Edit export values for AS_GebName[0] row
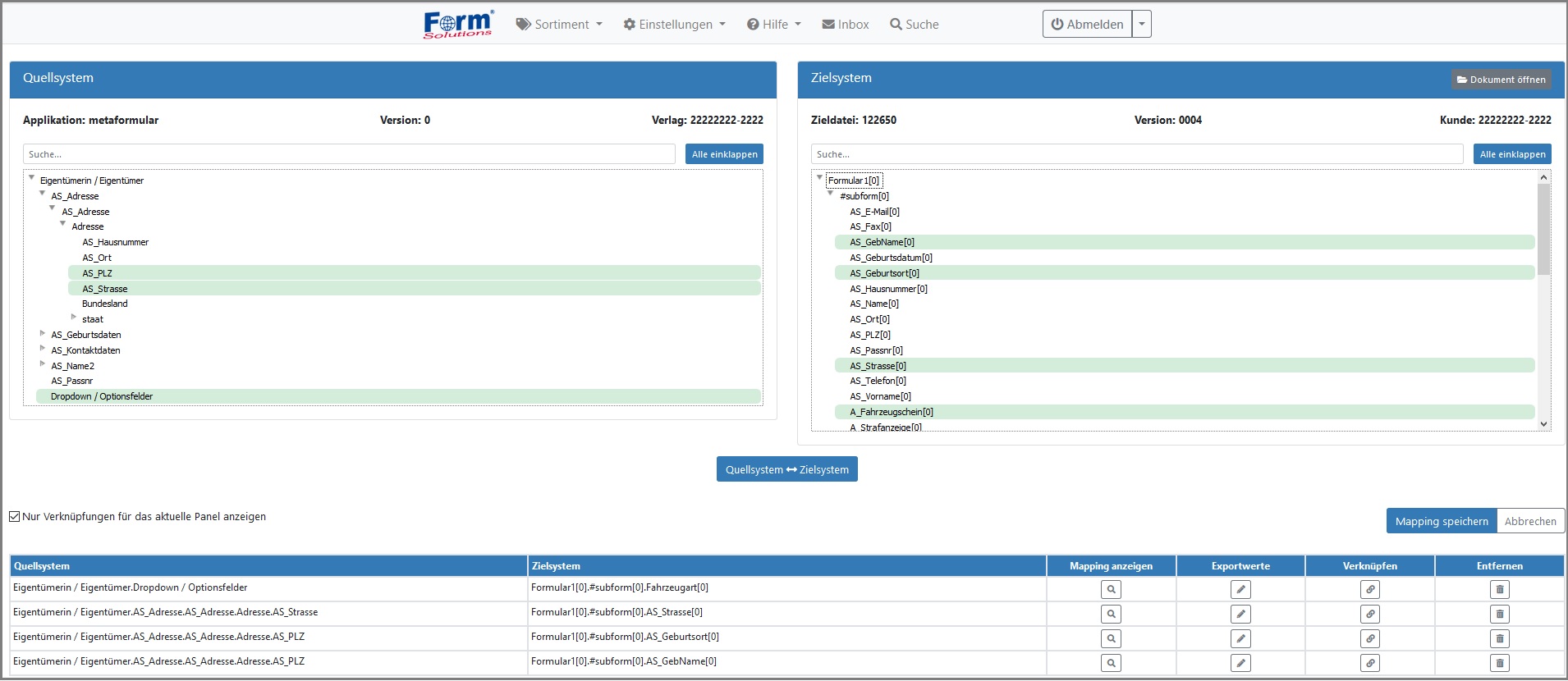1568x681 pixels. click(x=1240, y=663)
